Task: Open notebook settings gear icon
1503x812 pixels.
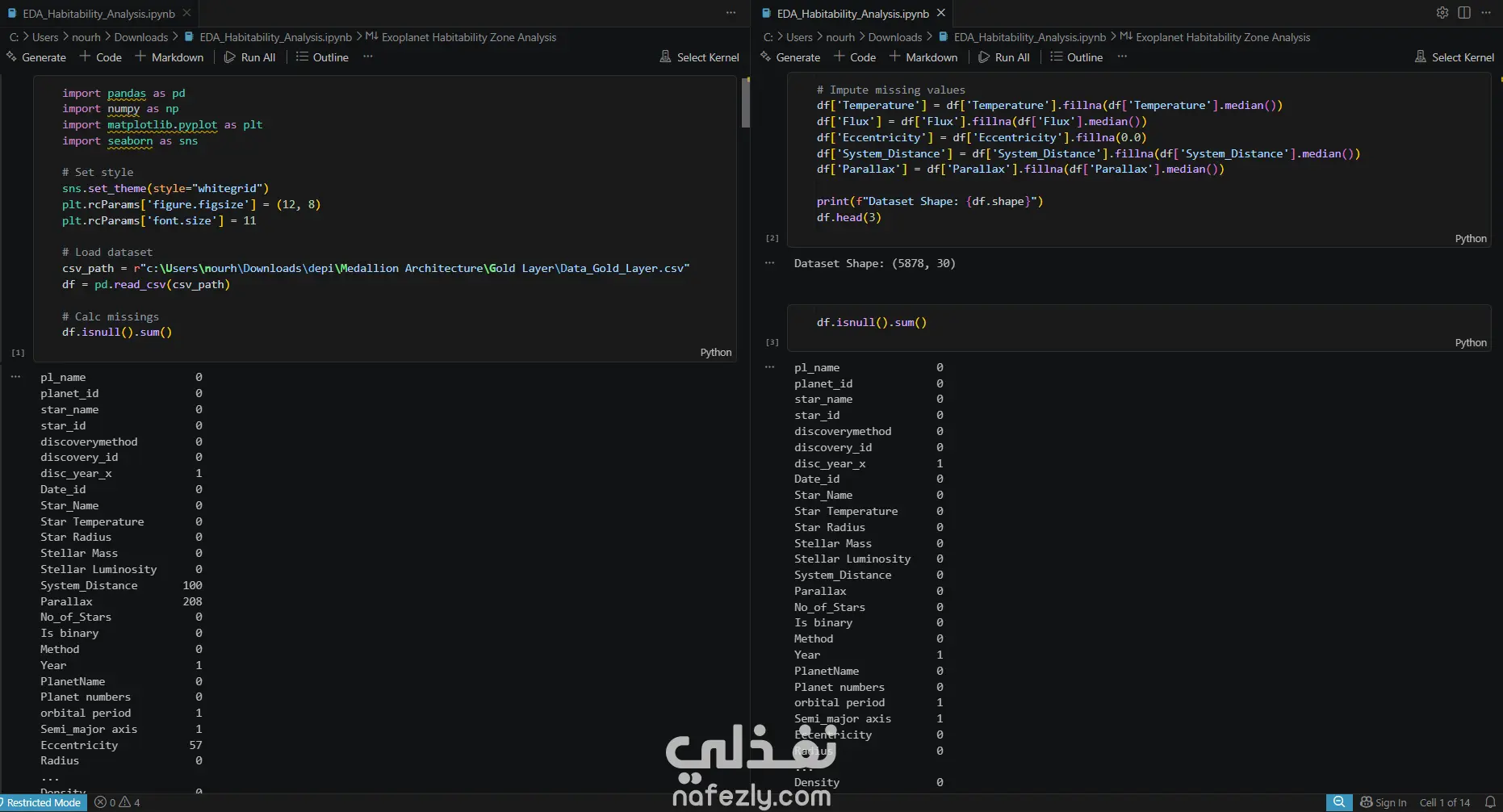Action: click(1442, 13)
